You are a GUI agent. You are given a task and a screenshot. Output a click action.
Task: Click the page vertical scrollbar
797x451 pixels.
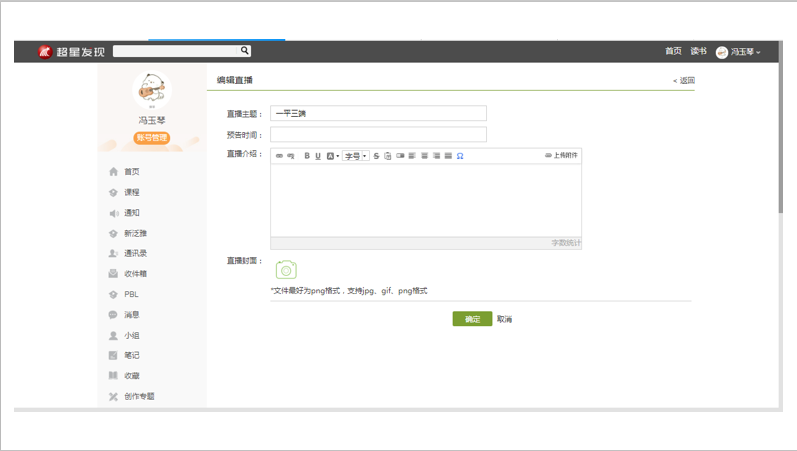[781, 127]
